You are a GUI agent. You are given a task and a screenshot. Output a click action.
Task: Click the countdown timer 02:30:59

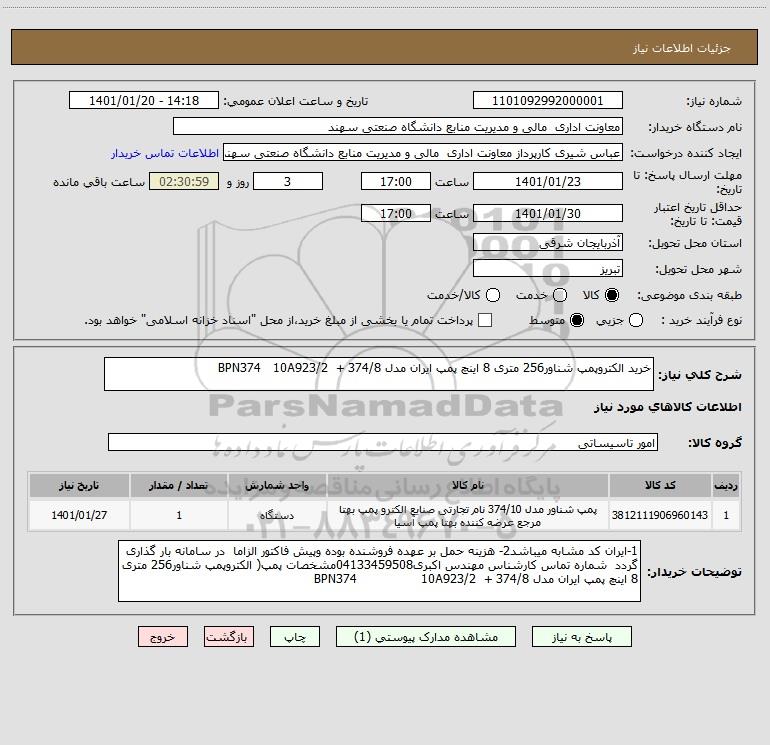click(184, 181)
